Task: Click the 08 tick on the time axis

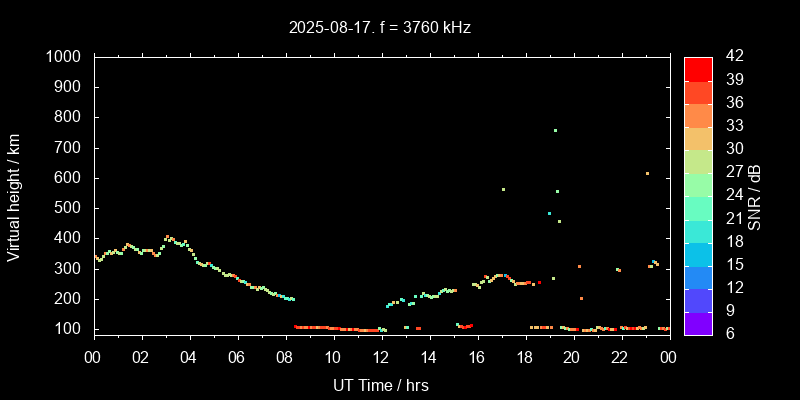Action: (284, 358)
